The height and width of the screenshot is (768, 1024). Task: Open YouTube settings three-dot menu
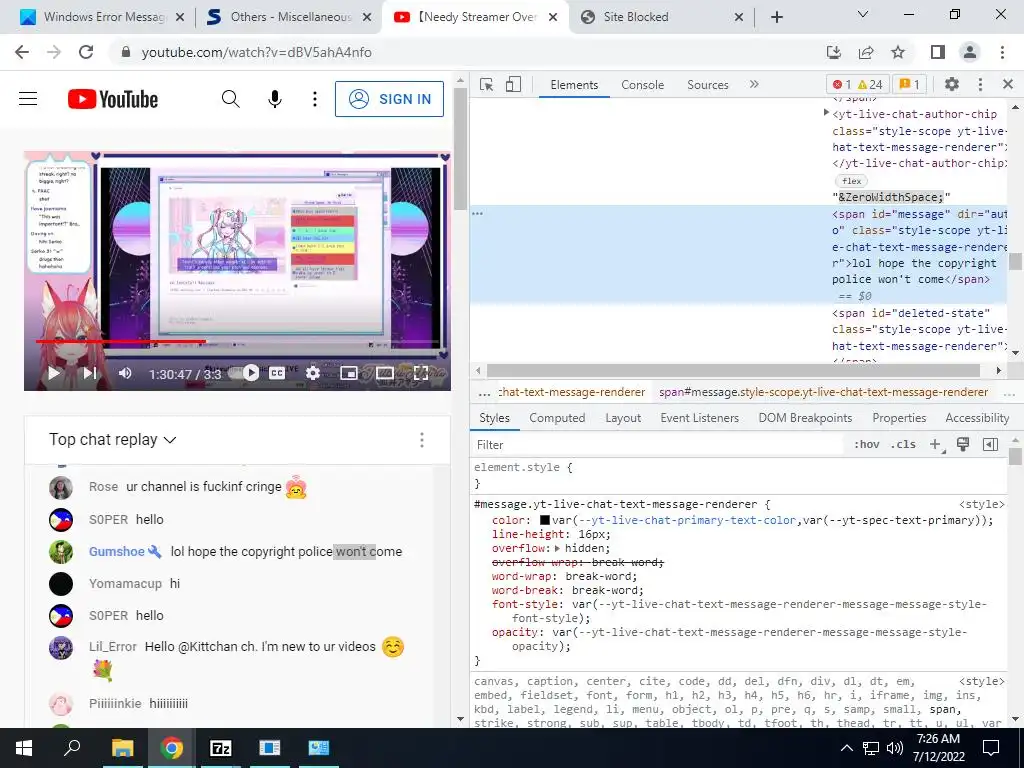point(315,99)
